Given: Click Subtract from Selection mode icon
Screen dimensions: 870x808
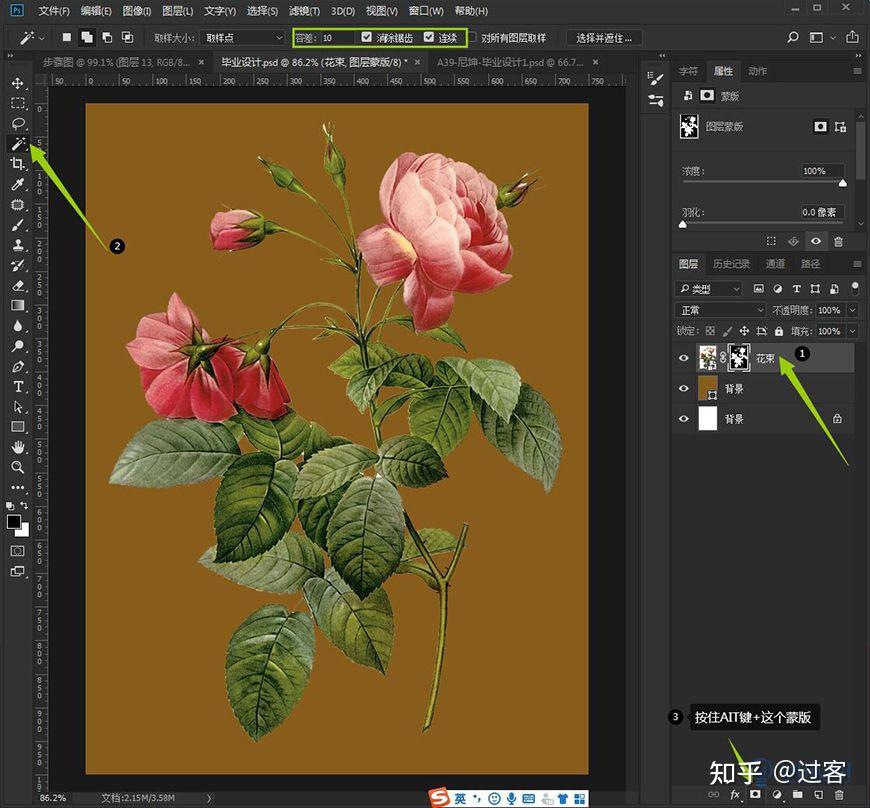Looking at the screenshot, I should (x=107, y=37).
